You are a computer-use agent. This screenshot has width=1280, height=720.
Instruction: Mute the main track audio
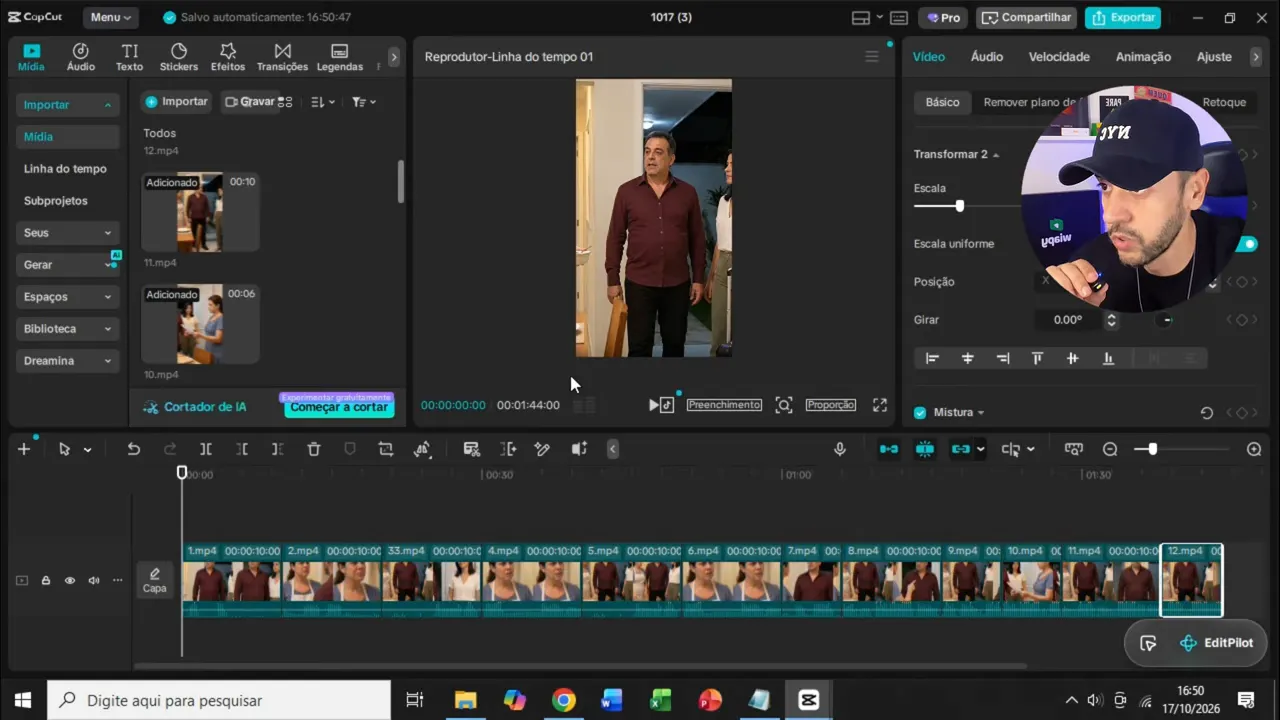click(94, 580)
